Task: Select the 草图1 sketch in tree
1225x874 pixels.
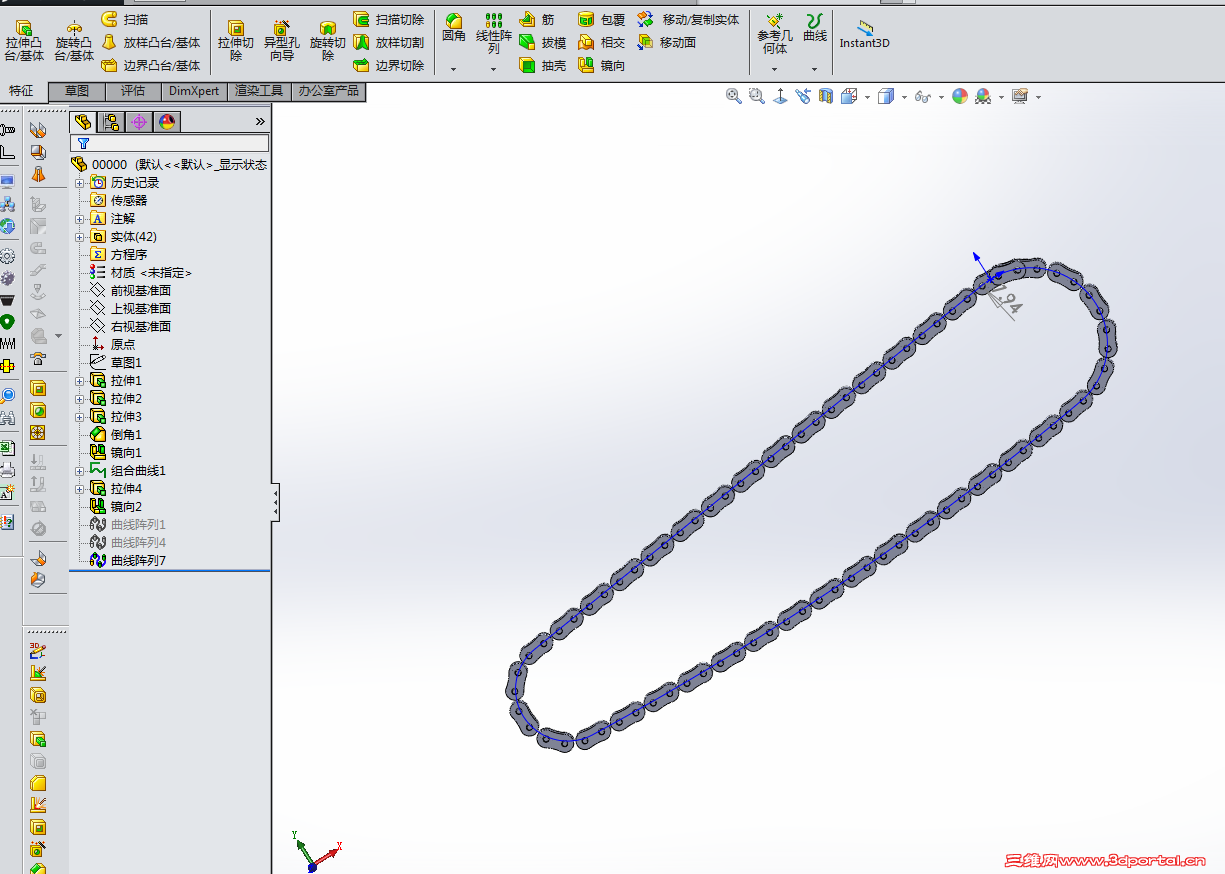Action: click(116, 363)
